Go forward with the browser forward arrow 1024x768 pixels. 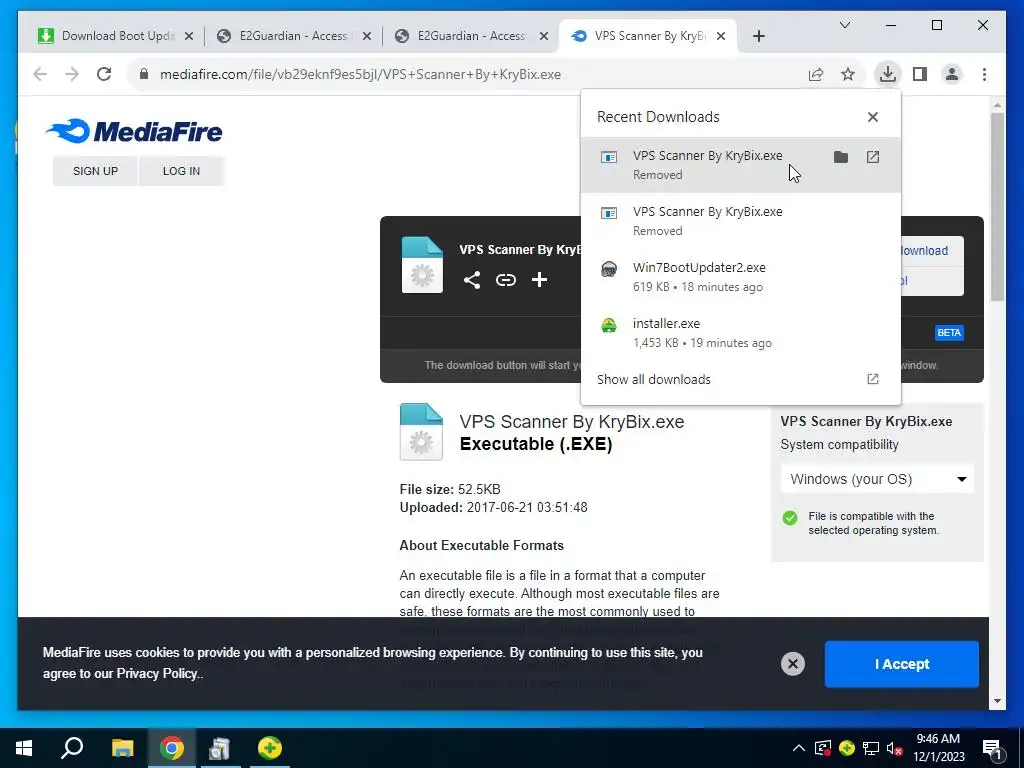click(72, 74)
